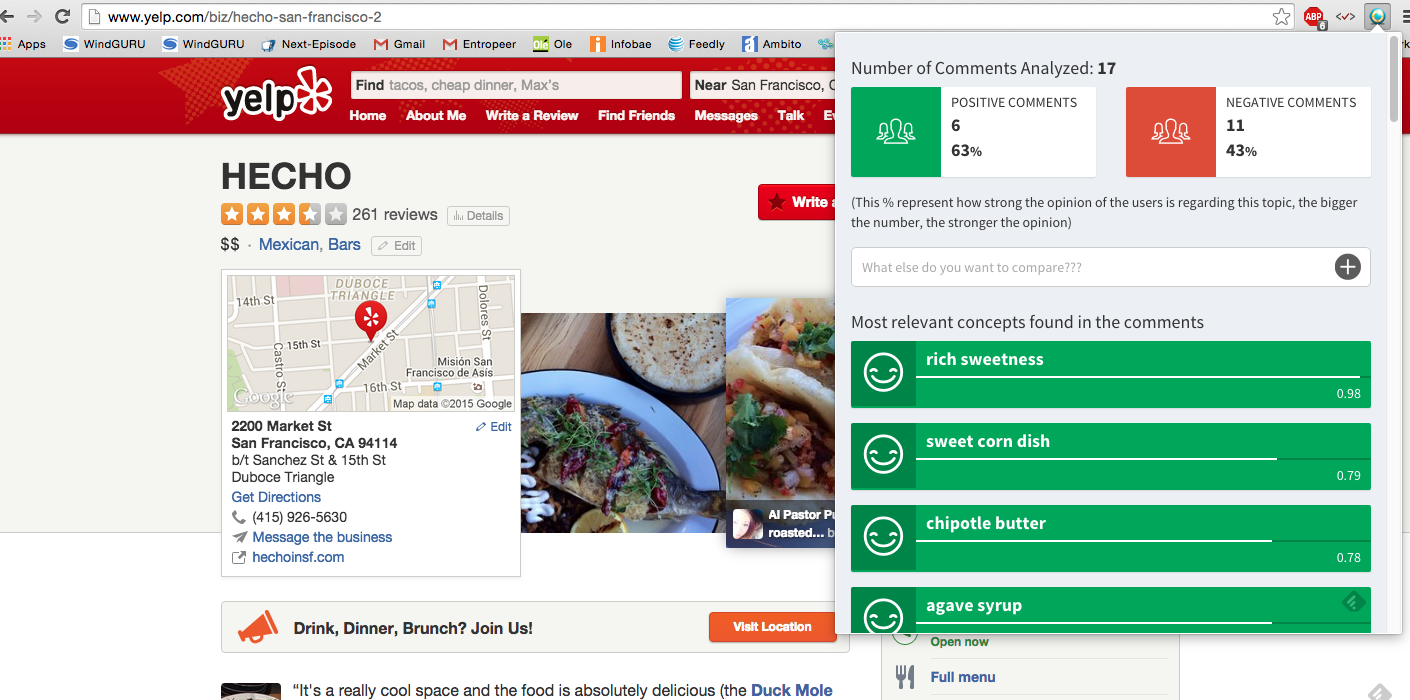Focus the 'What else do you want to compare' field
The image size is (1410, 700).
(x=1095, y=267)
